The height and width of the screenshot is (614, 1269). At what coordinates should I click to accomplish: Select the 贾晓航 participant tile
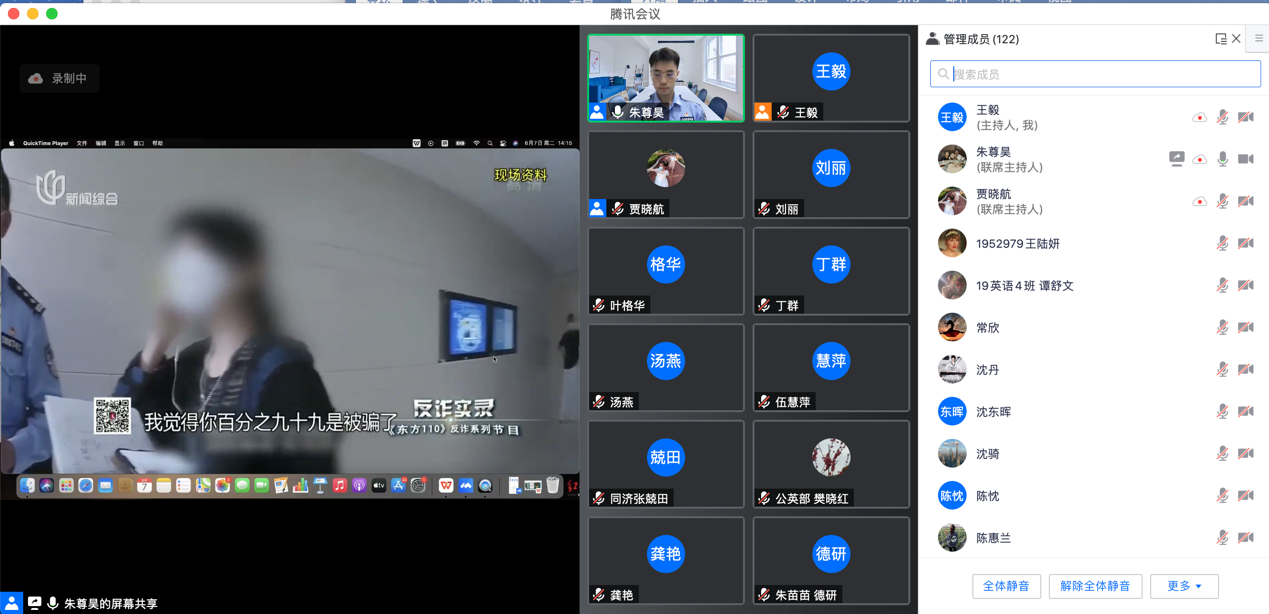[666, 174]
